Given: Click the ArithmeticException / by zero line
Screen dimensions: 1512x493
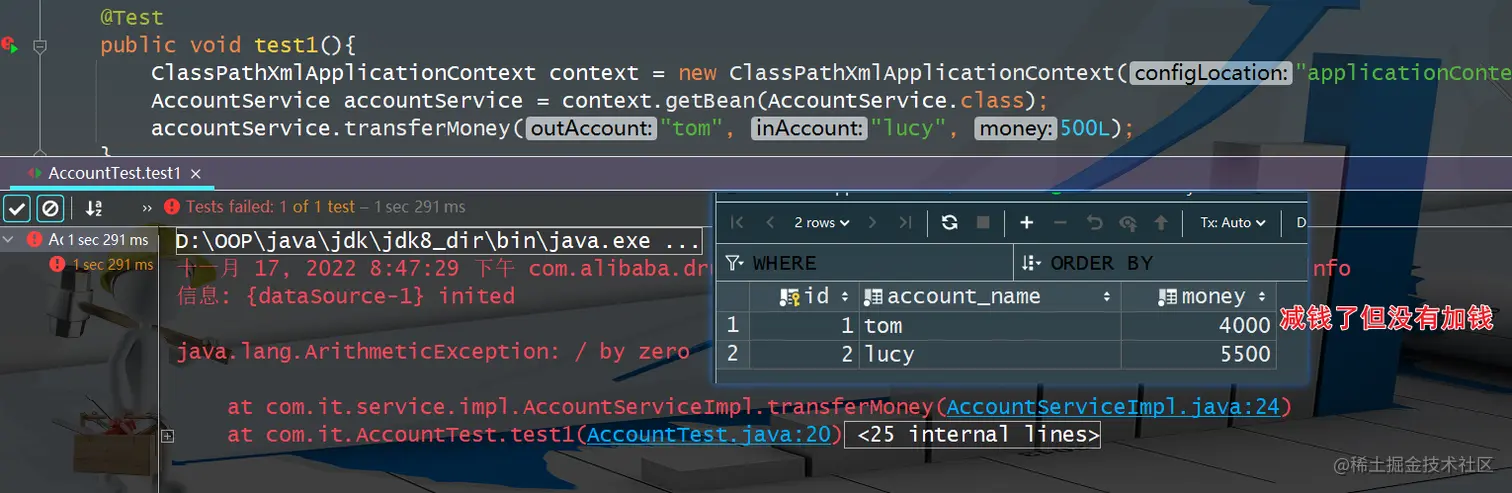Looking at the screenshot, I should click(x=433, y=352).
